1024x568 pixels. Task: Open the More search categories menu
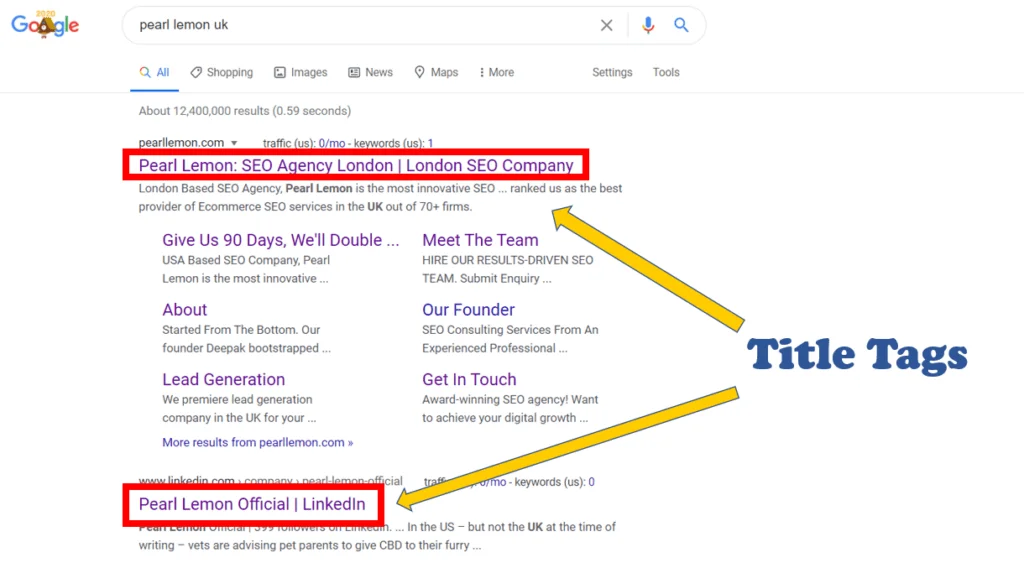pos(497,72)
